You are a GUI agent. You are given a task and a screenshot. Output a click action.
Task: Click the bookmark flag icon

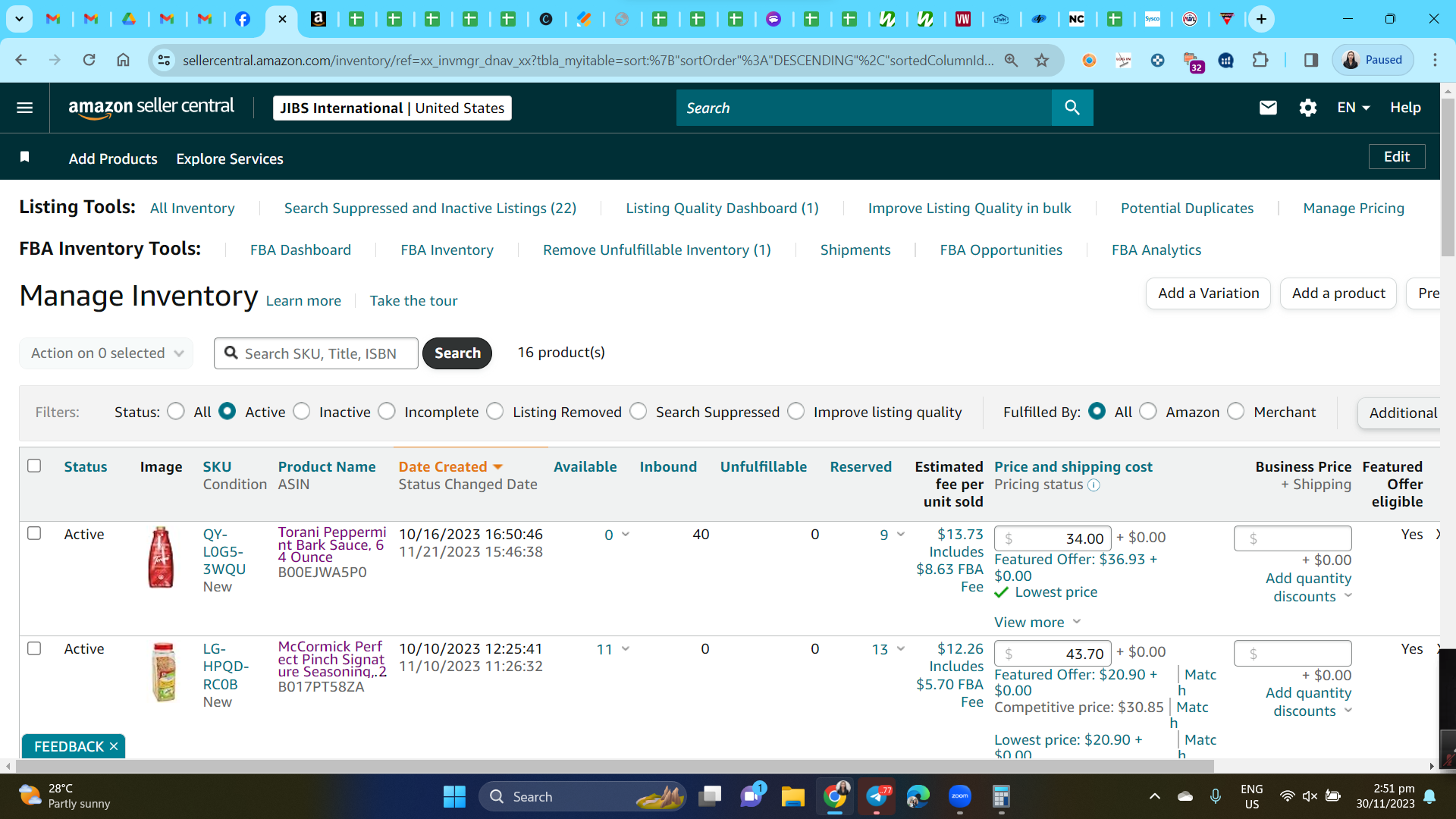tap(25, 157)
